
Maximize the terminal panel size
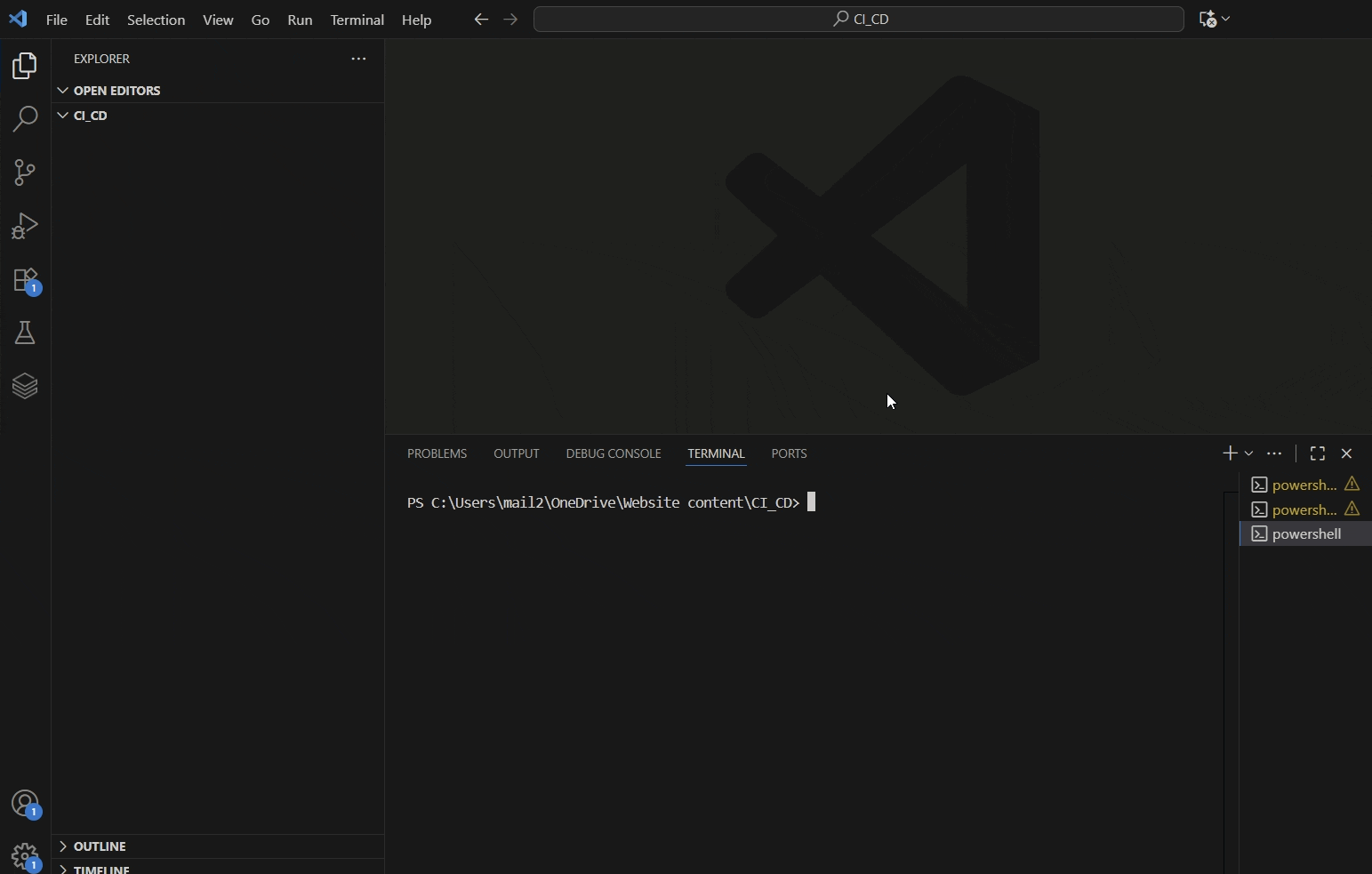pyautogui.click(x=1318, y=453)
